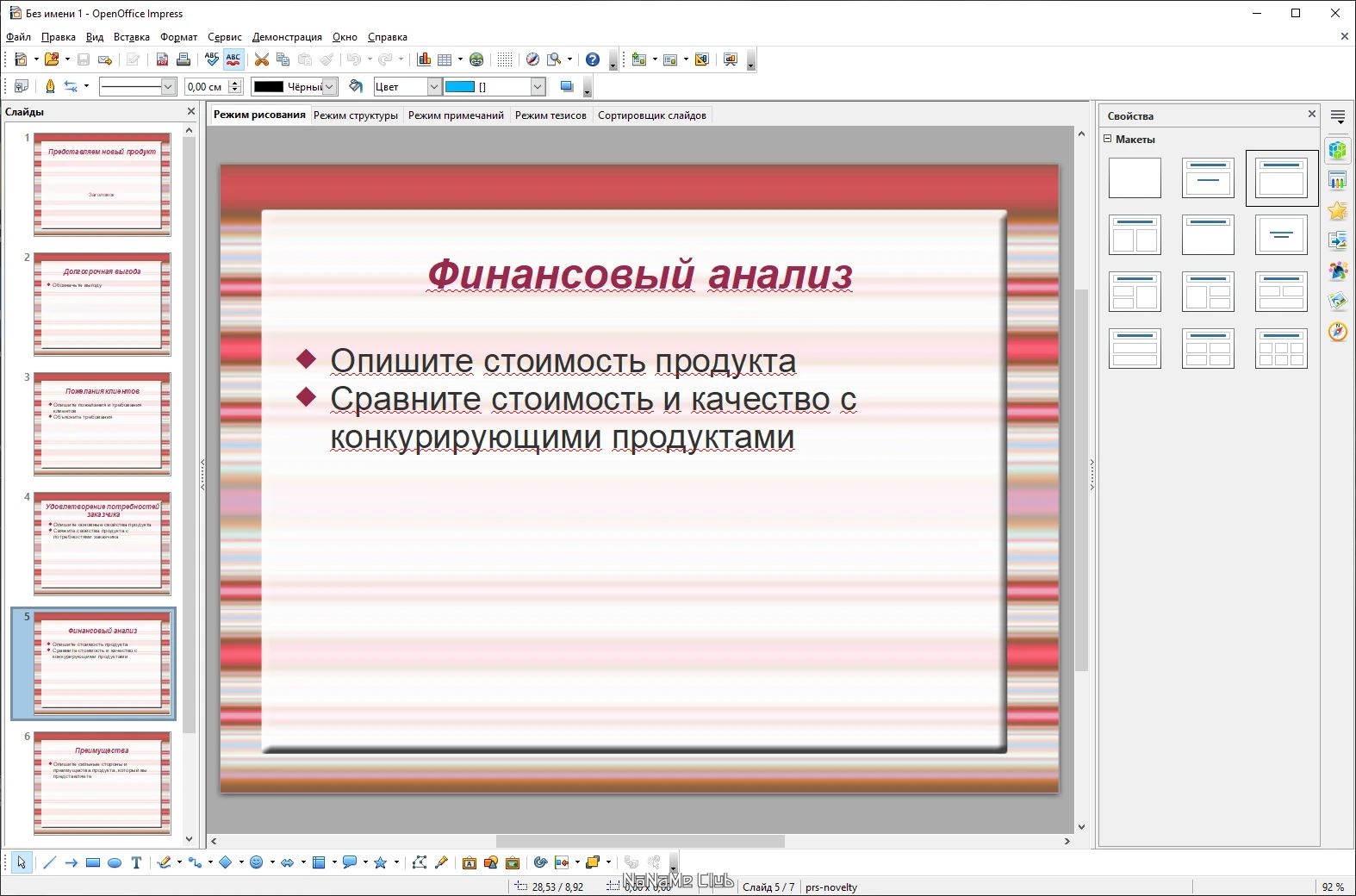Open Symbol Shapes dropdown arrow beside the smiley

pos(272,862)
